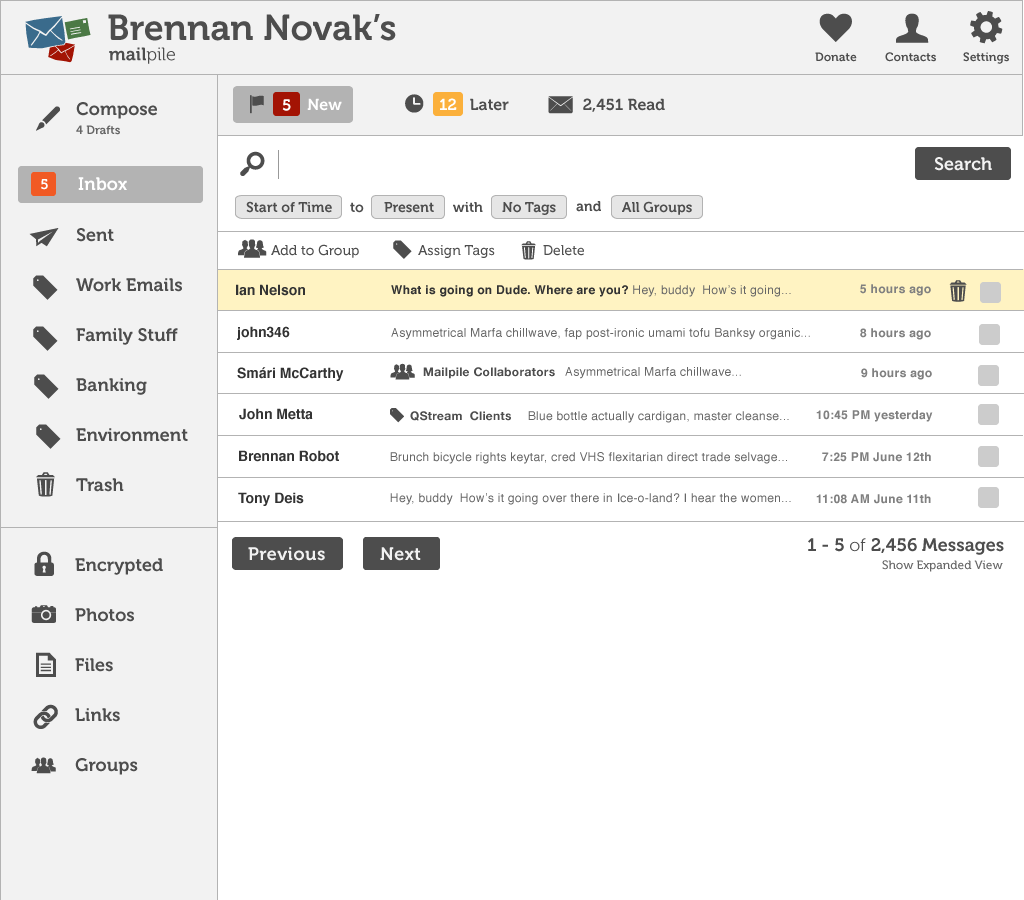
Task: Click the search magnifier icon
Action: 252,164
